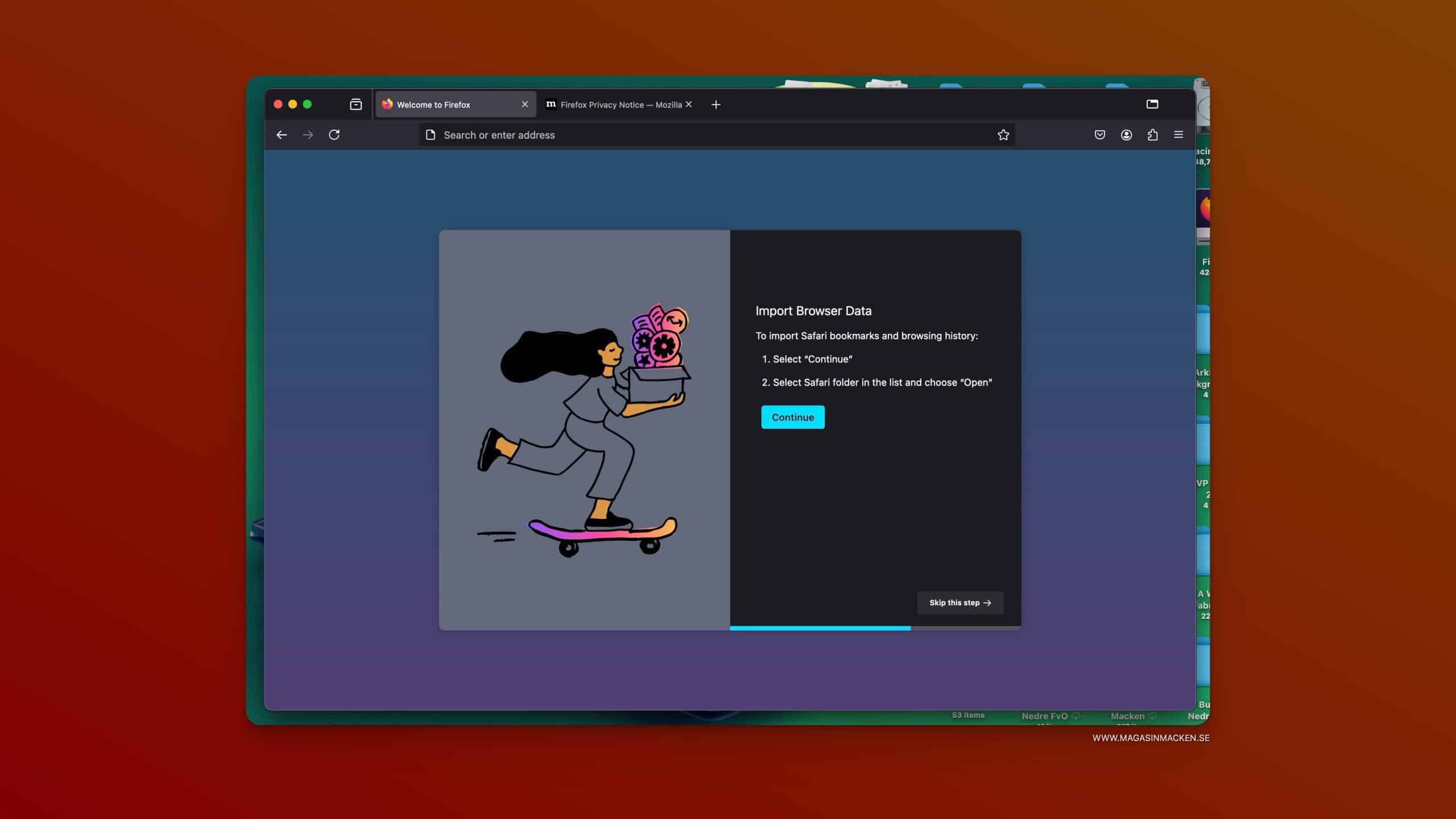Open the Firefox application menu
The height and width of the screenshot is (819, 1456).
(1178, 135)
